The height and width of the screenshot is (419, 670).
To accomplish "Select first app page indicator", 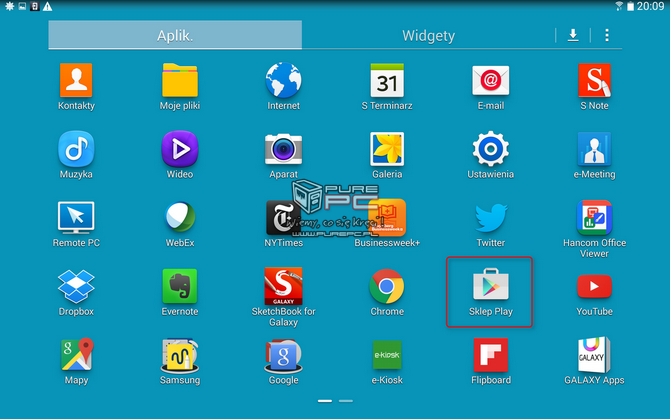I will (325, 401).
